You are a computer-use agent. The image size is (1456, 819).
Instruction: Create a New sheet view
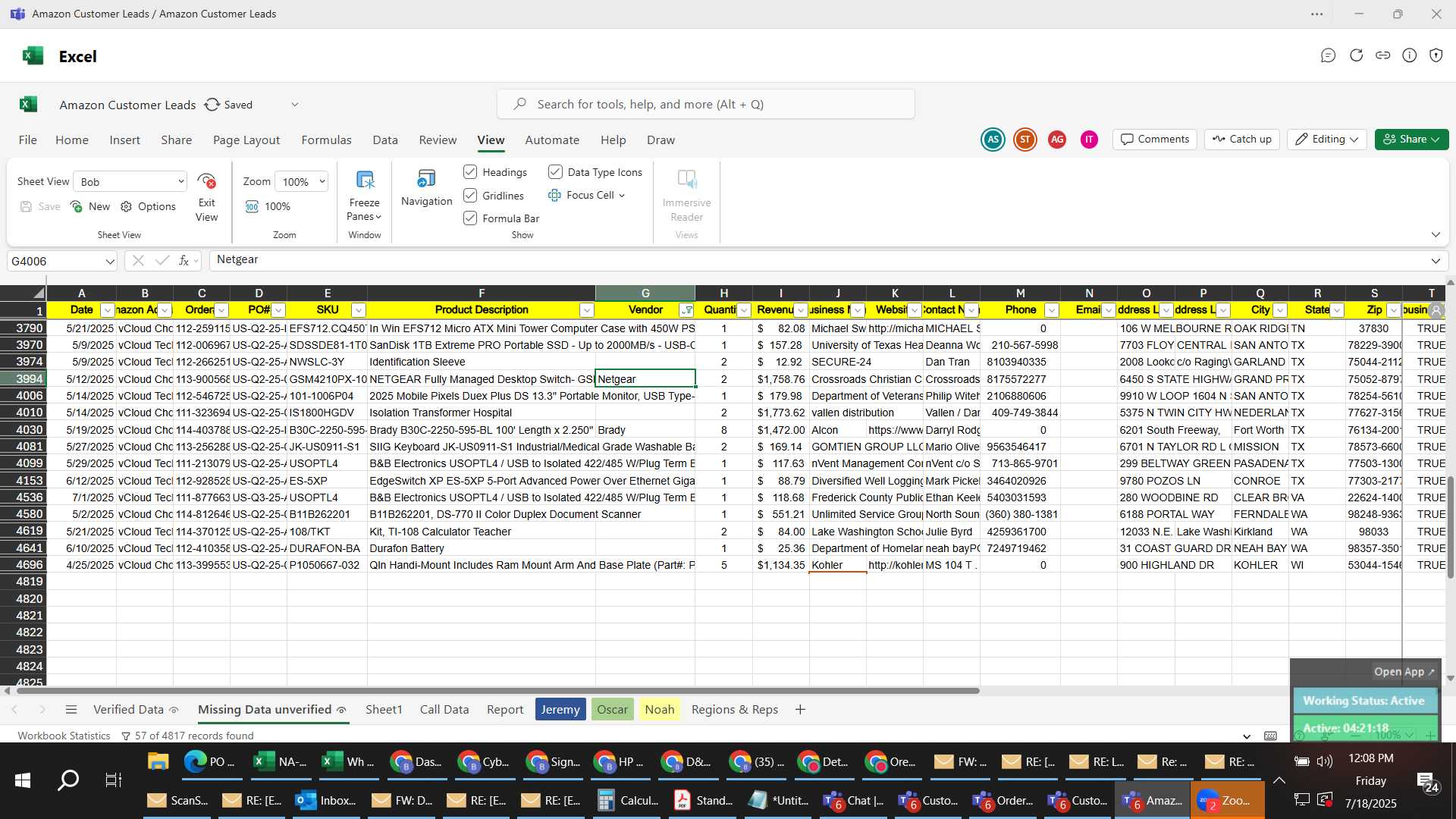click(90, 206)
